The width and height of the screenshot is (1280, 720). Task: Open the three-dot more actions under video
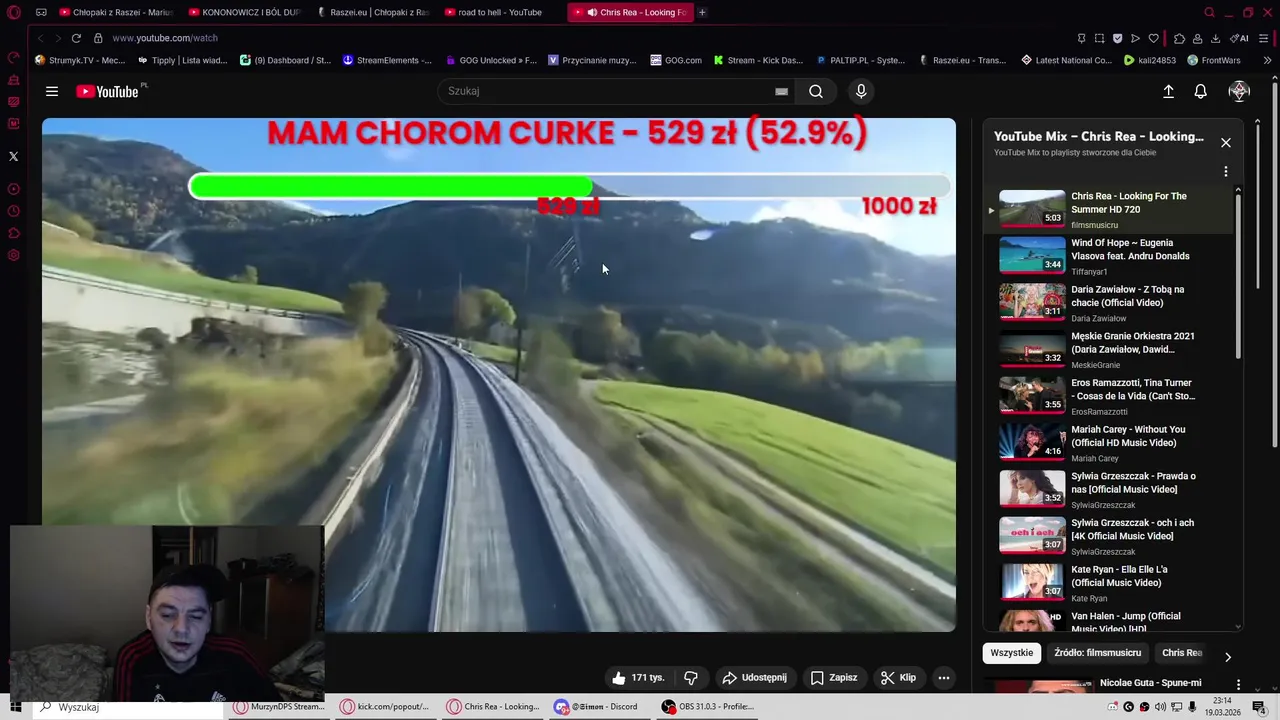click(943, 678)
